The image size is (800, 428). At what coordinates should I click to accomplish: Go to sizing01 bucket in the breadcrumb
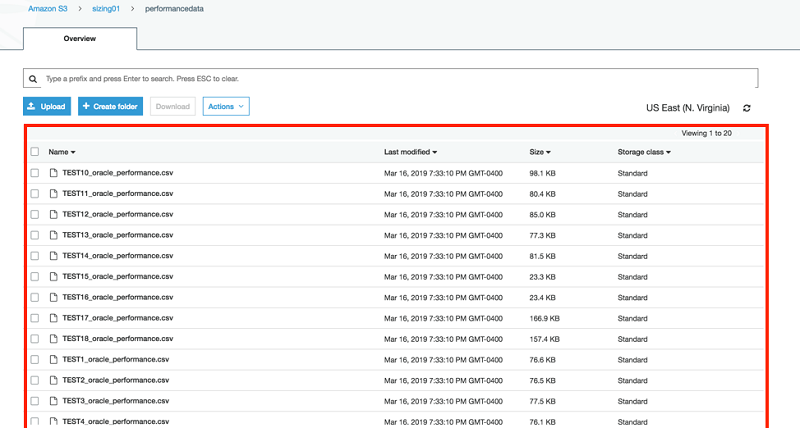[x=108, y=8]
